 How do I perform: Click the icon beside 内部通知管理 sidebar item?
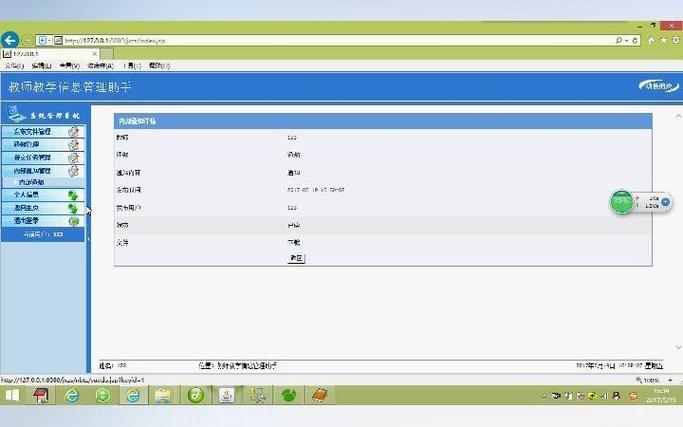coord(74,171)
